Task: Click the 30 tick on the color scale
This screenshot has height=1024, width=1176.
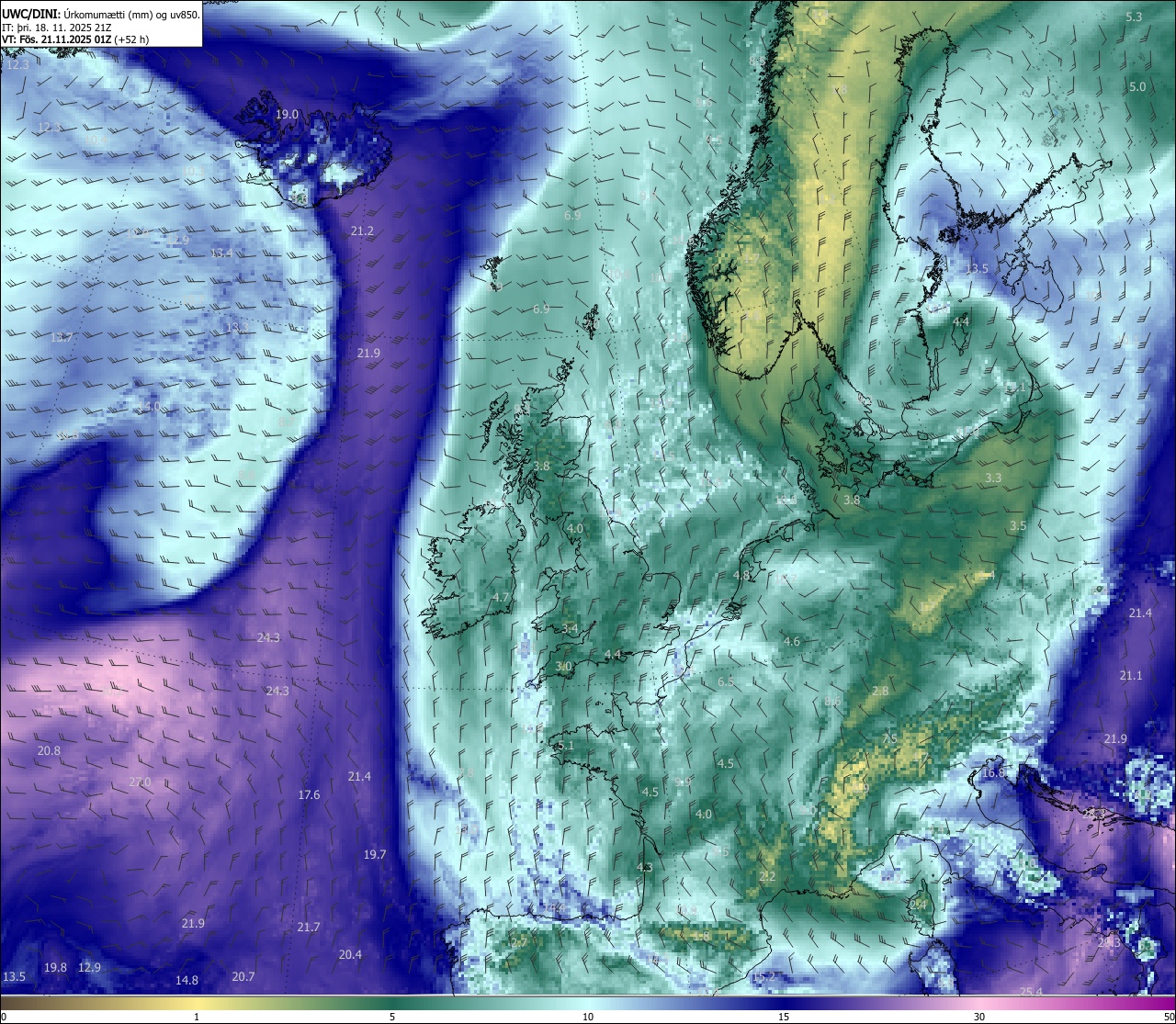Action: point(979,1017)
